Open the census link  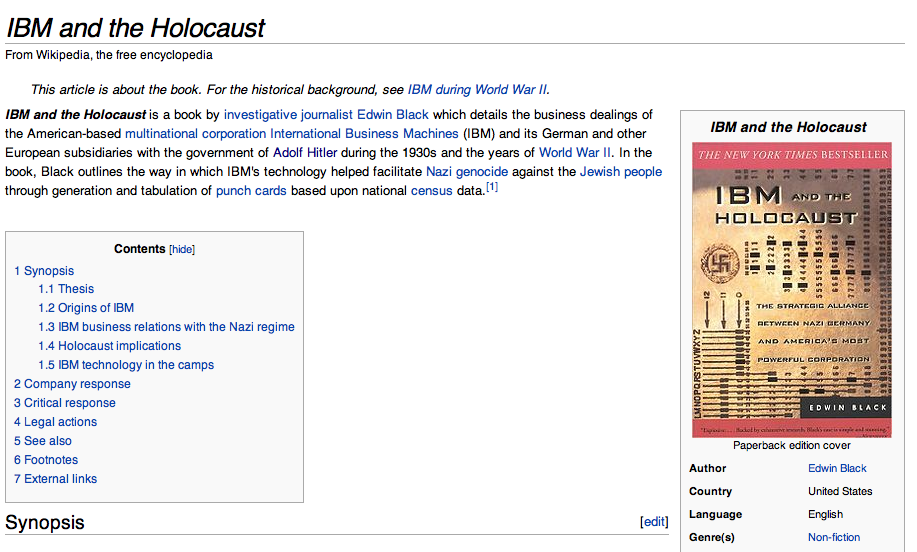(x=432, y=191)
